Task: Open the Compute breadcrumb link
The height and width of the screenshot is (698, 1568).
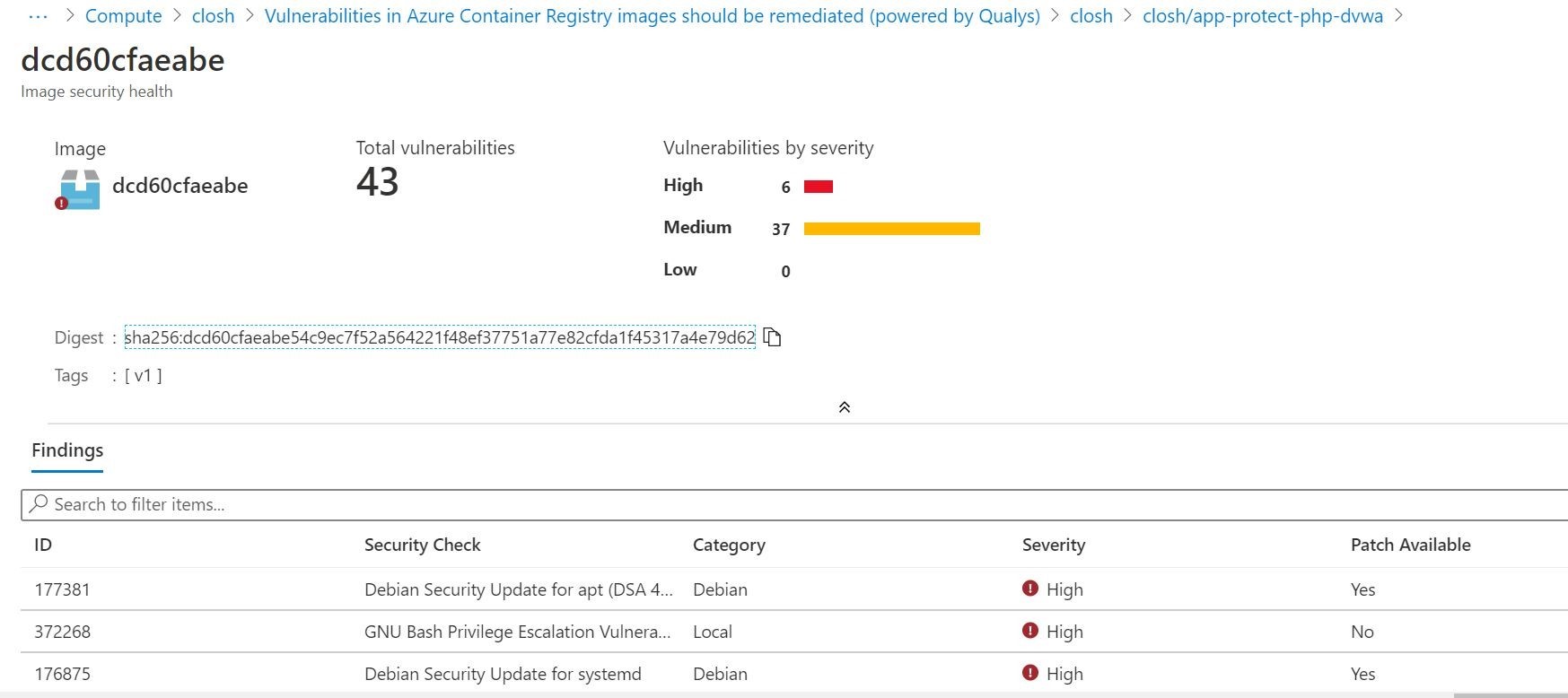Action: click(x=123, y=16)
